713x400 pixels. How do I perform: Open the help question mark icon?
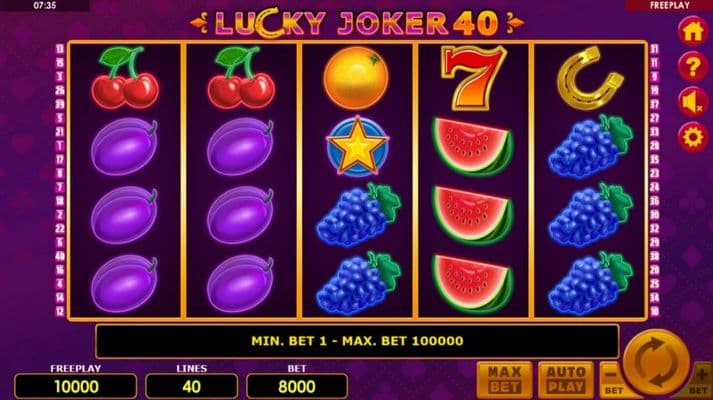[693, 67]
